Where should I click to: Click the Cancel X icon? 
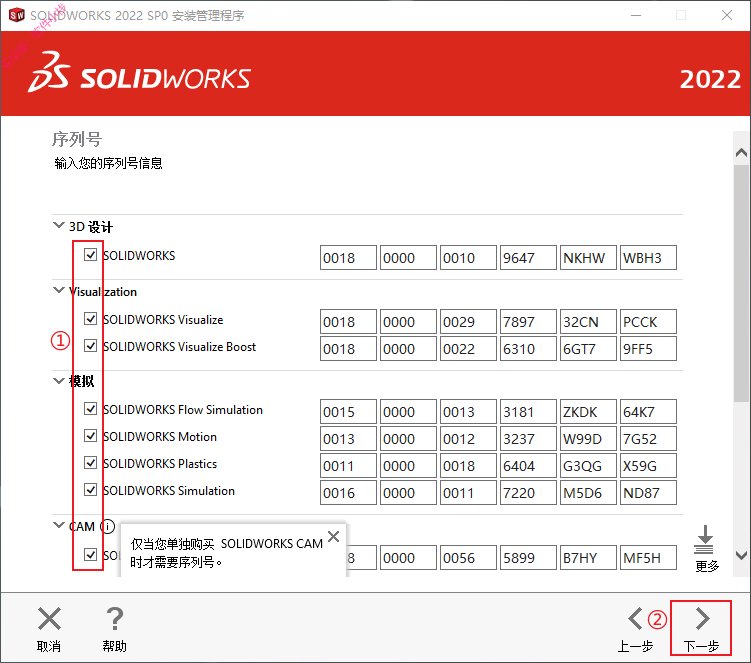(x=49, y=618)
